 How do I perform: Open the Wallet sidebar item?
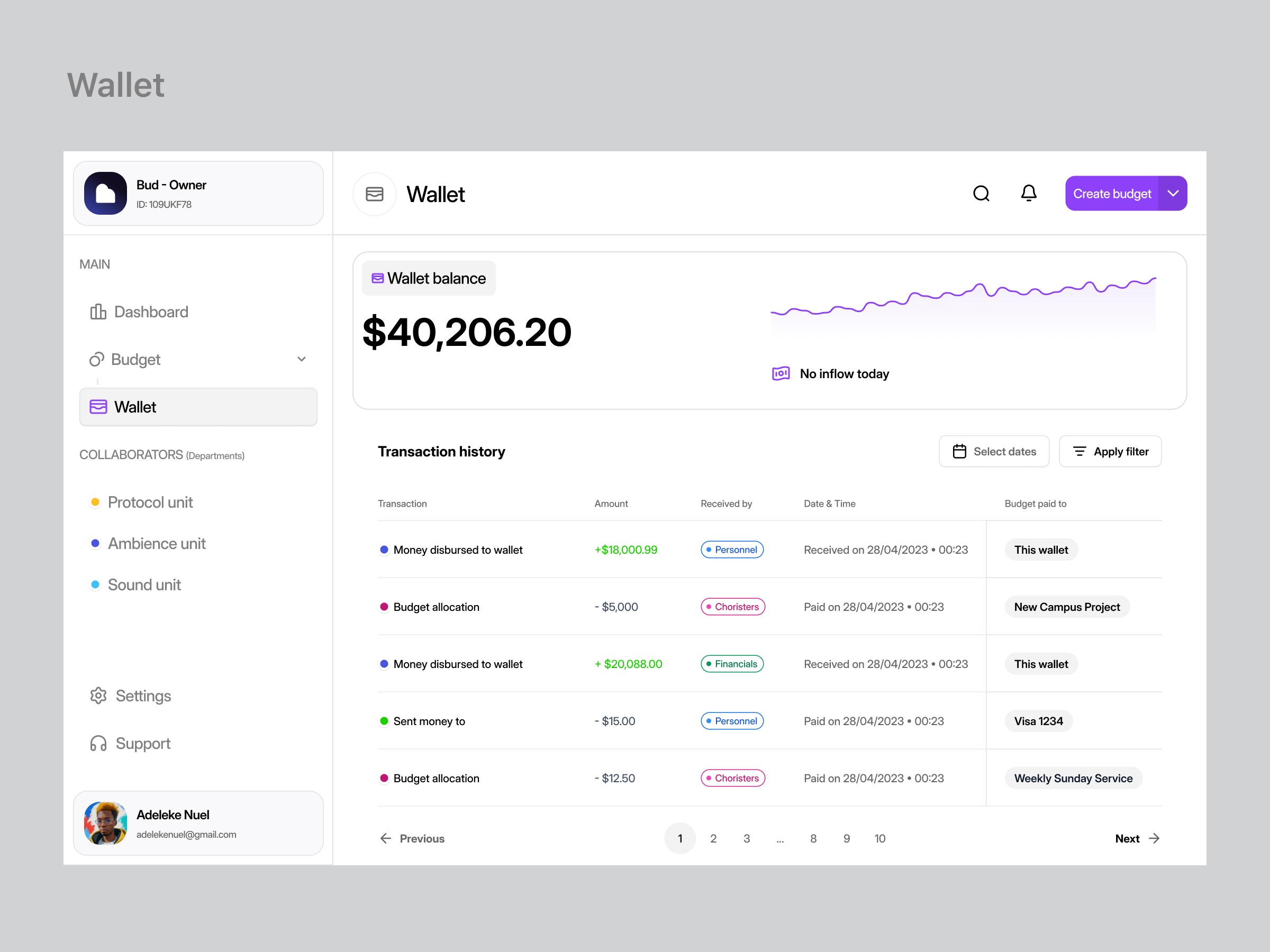198,407
